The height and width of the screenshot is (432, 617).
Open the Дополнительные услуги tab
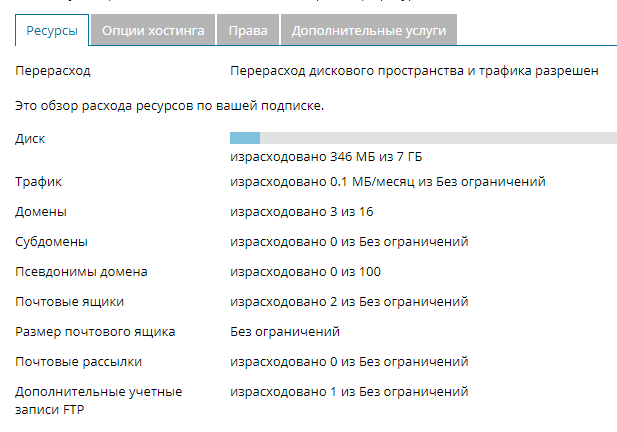pos(369,30)
